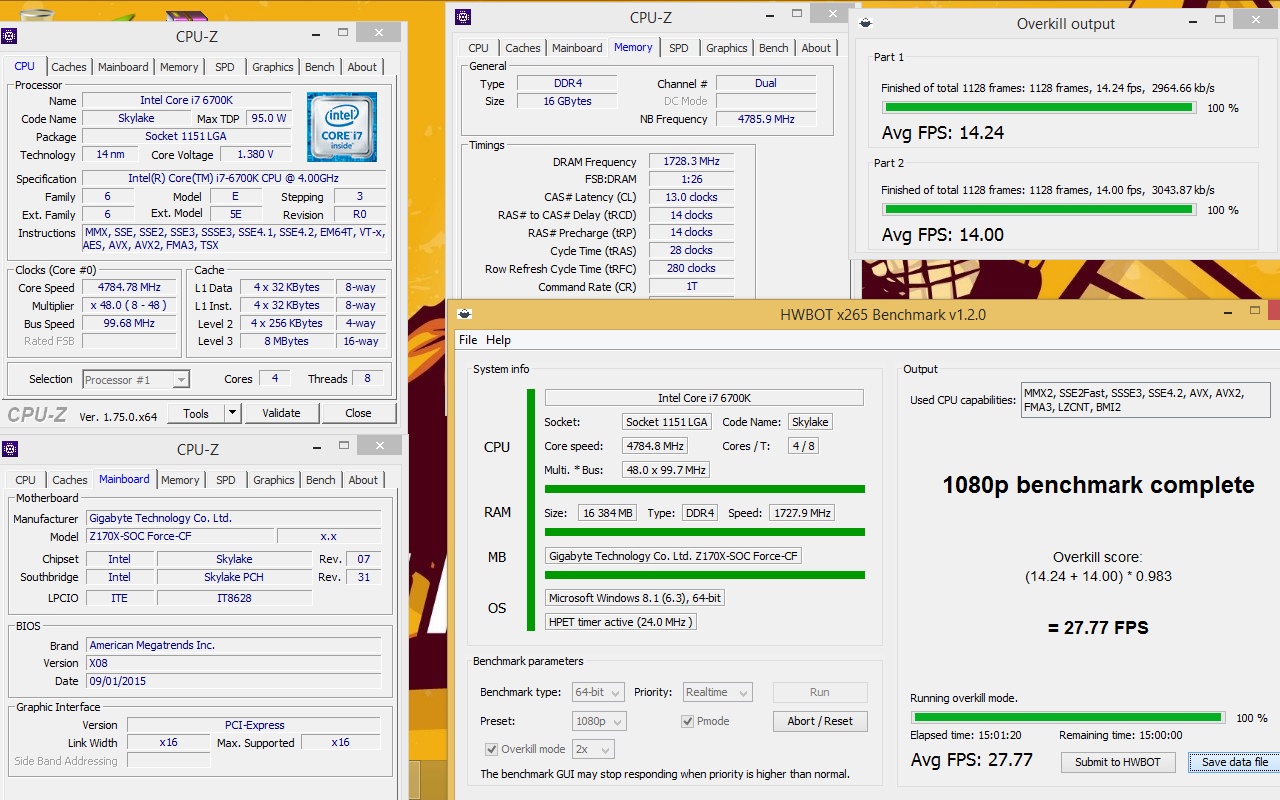Image resolution: width=1280 pixels, height=800 pixels.
Task: Click BIOS Date 09/01/2015 field
Action: (x=233, y=681)
